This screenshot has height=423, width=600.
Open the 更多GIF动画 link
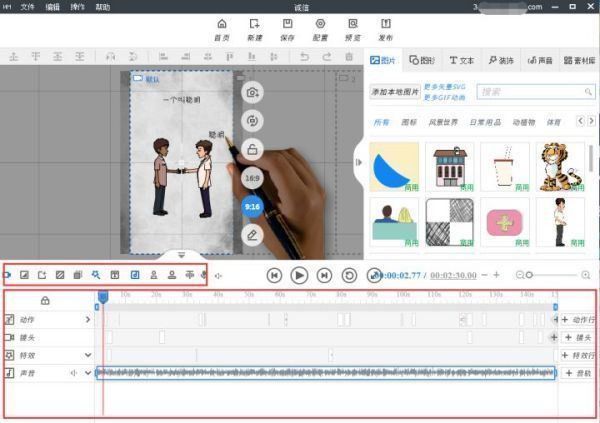point(445,97)
